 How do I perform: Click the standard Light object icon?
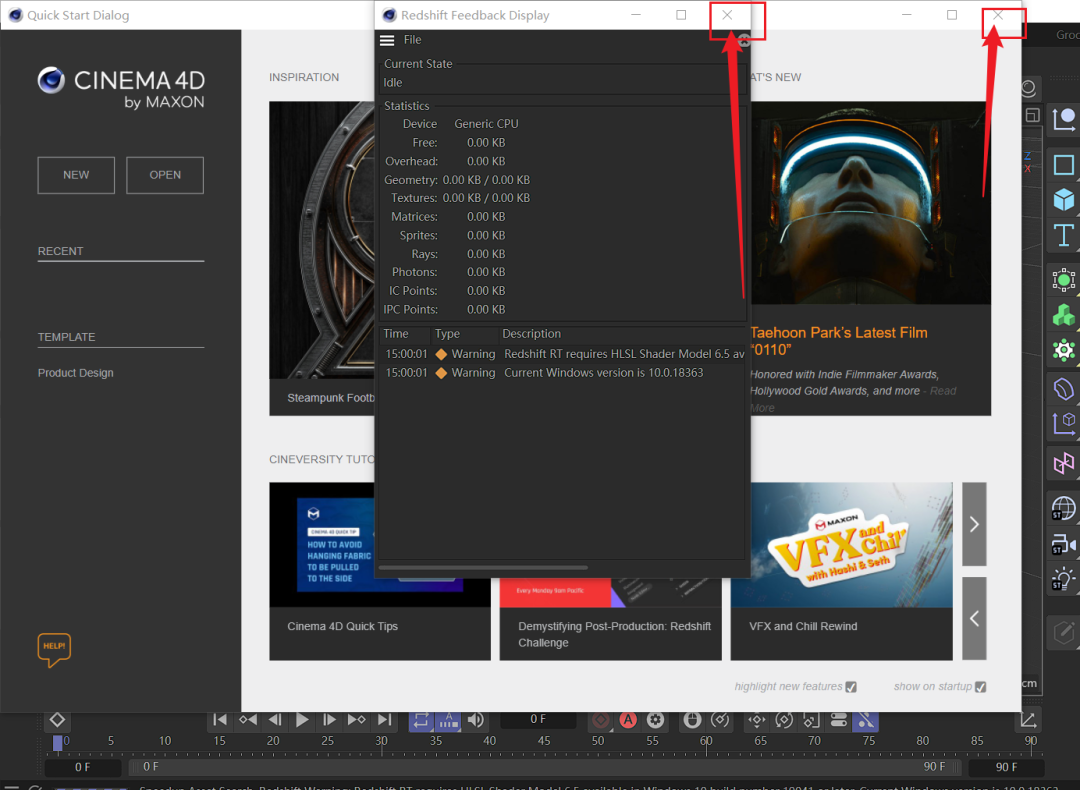(x=1063, y=579)
